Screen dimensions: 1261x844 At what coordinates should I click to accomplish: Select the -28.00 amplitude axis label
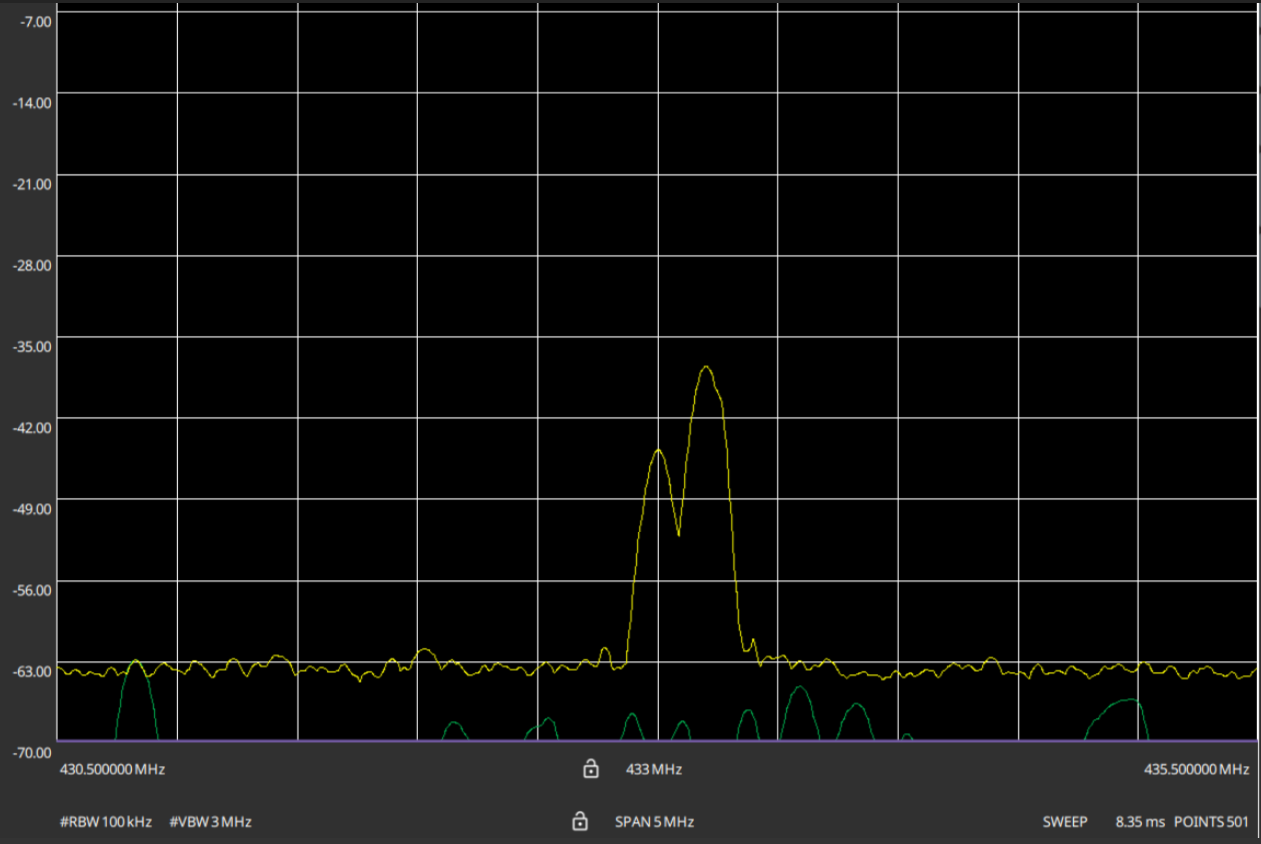pos(30,264)
